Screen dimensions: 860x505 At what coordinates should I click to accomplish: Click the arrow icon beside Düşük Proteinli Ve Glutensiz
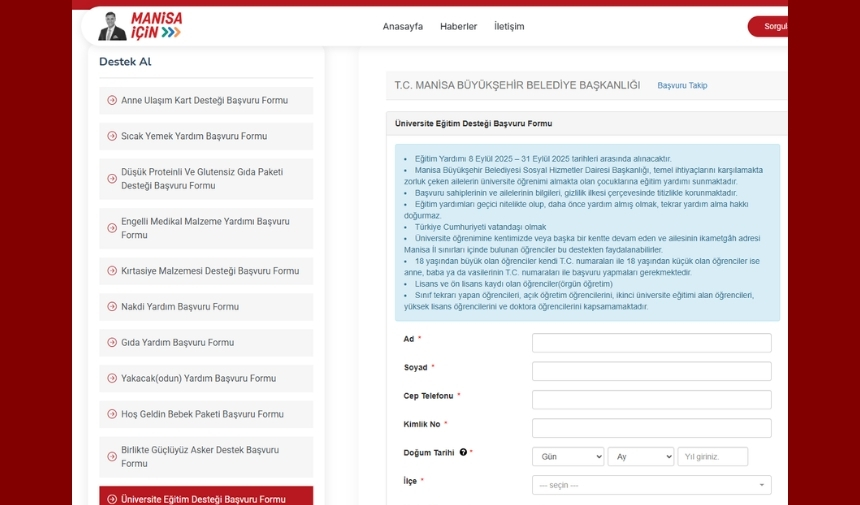pyautogui.click(x=112, y=179)
